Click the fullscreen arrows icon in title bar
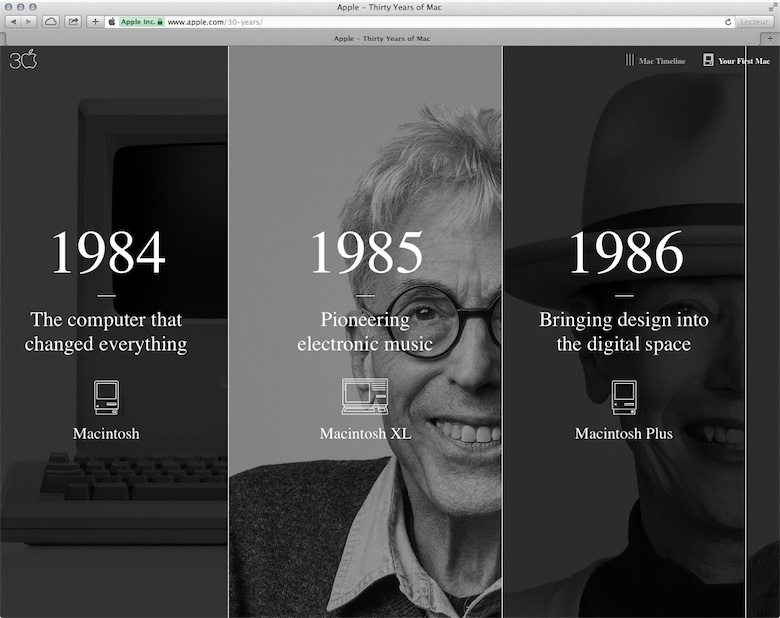780x618 pixels. [x=772, y=7]
